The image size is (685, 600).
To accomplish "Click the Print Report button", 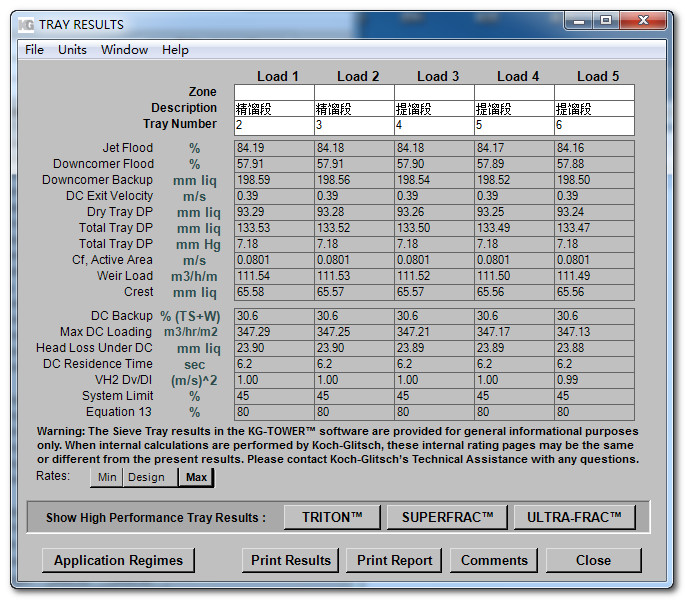I will 394,560.
